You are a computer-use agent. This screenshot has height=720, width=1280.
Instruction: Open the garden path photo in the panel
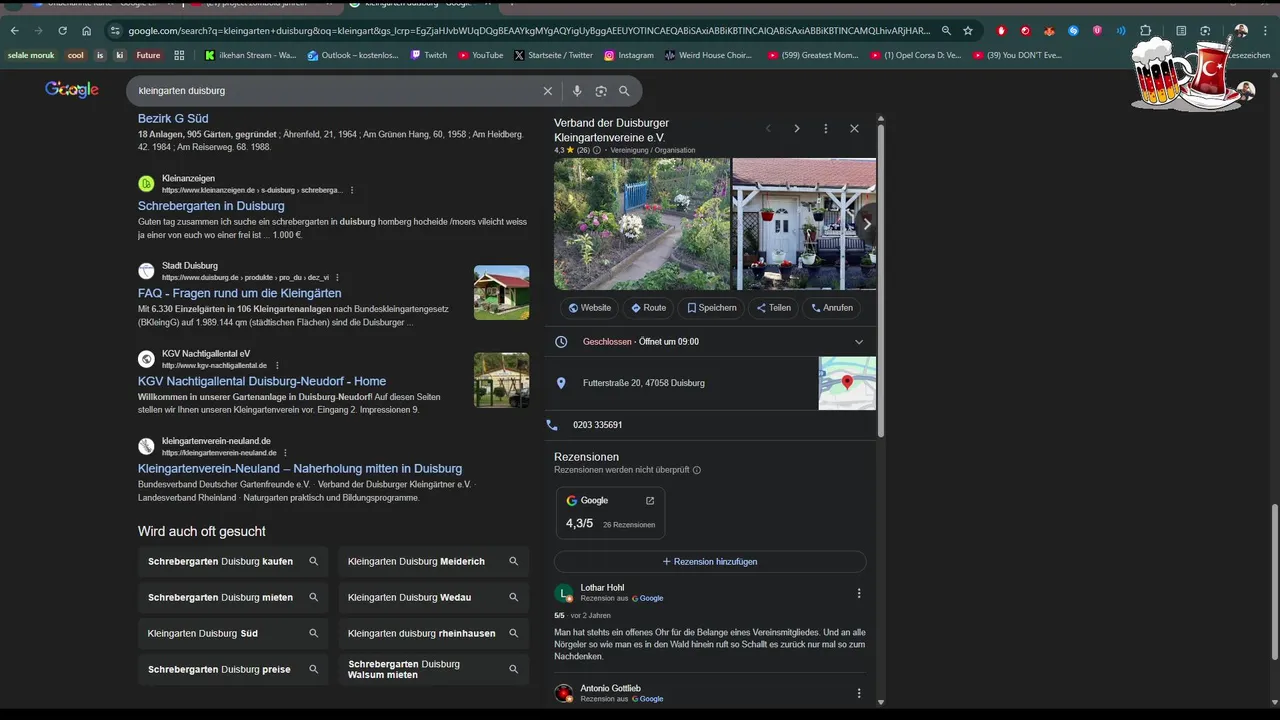(x=642, y=224)
